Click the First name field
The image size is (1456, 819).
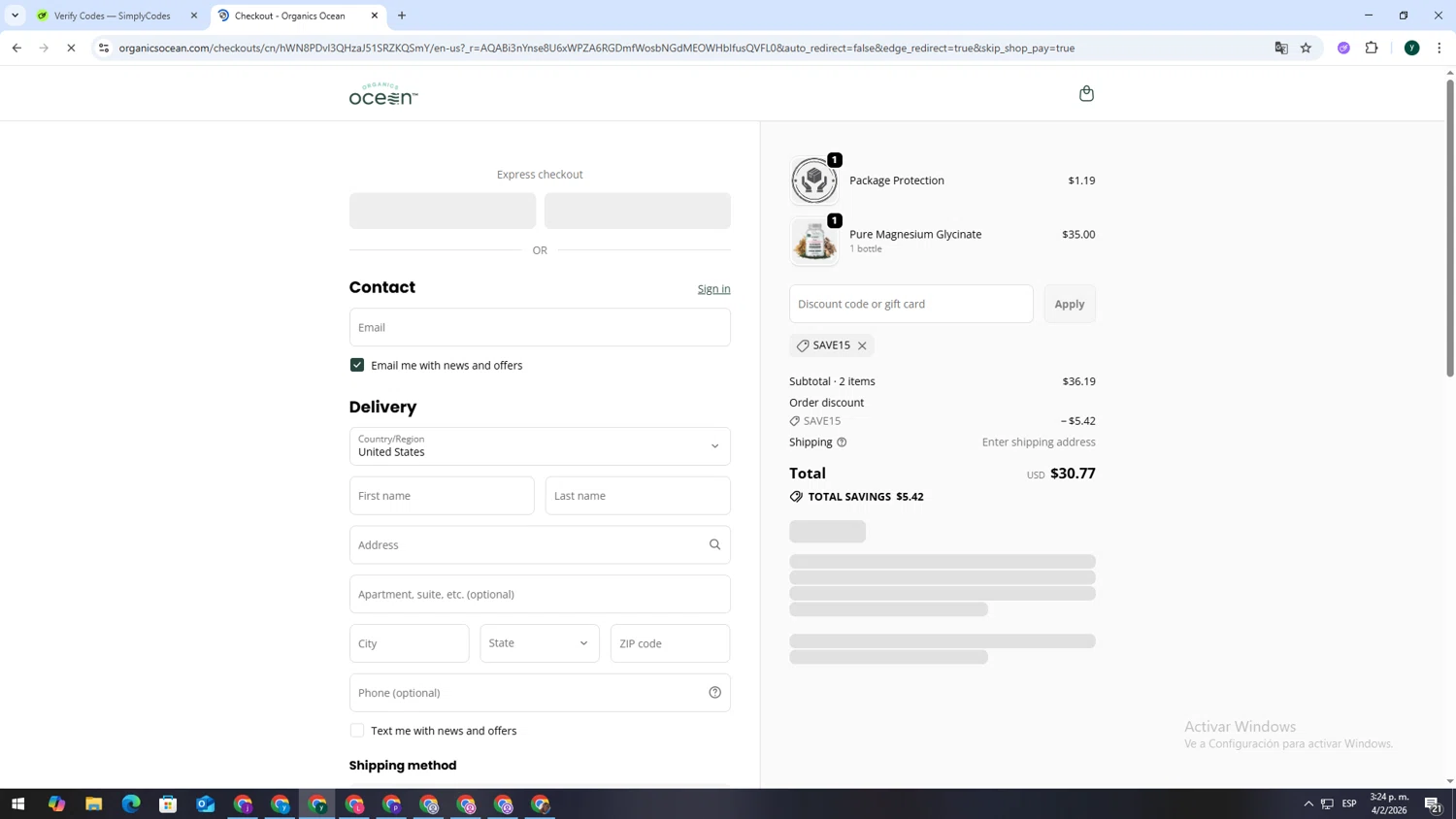click(442, 496)
